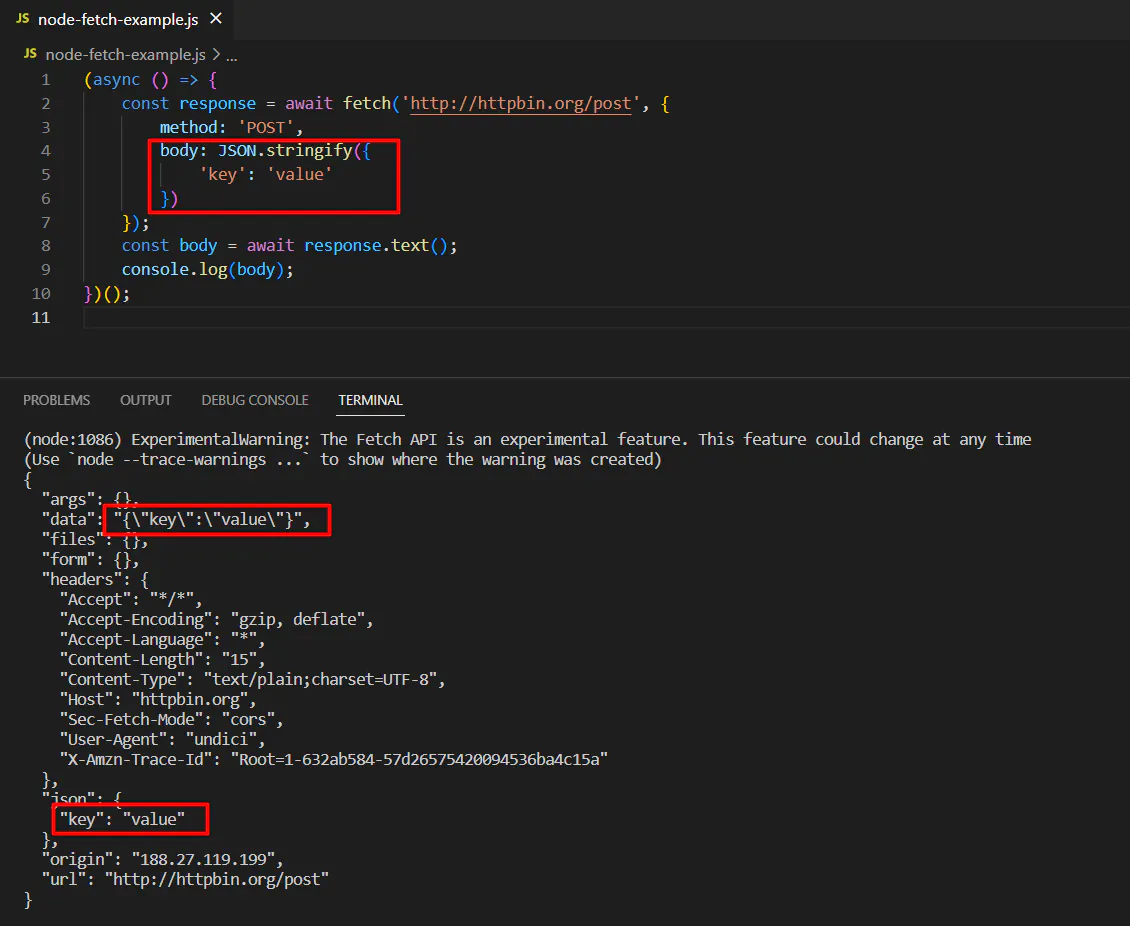Click the "data" field in terminal output

pos(67,518)
